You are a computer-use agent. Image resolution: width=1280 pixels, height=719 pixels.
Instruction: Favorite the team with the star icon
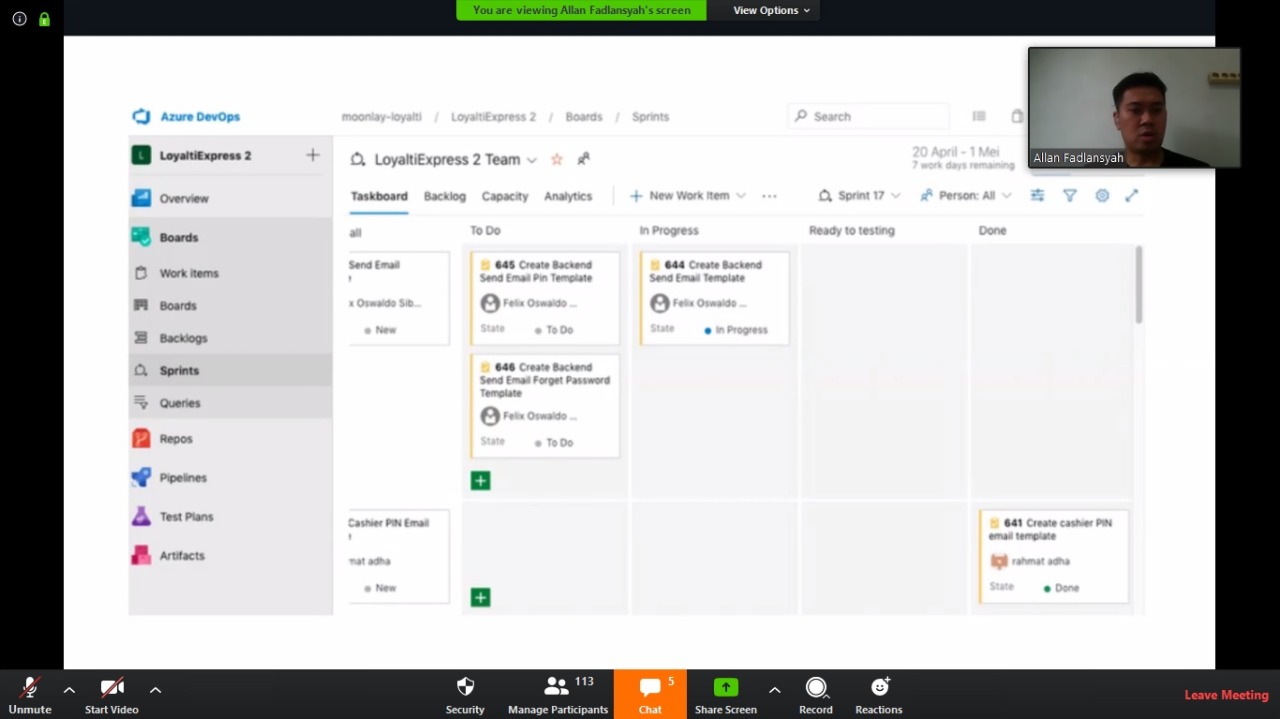tap(557, 160)
